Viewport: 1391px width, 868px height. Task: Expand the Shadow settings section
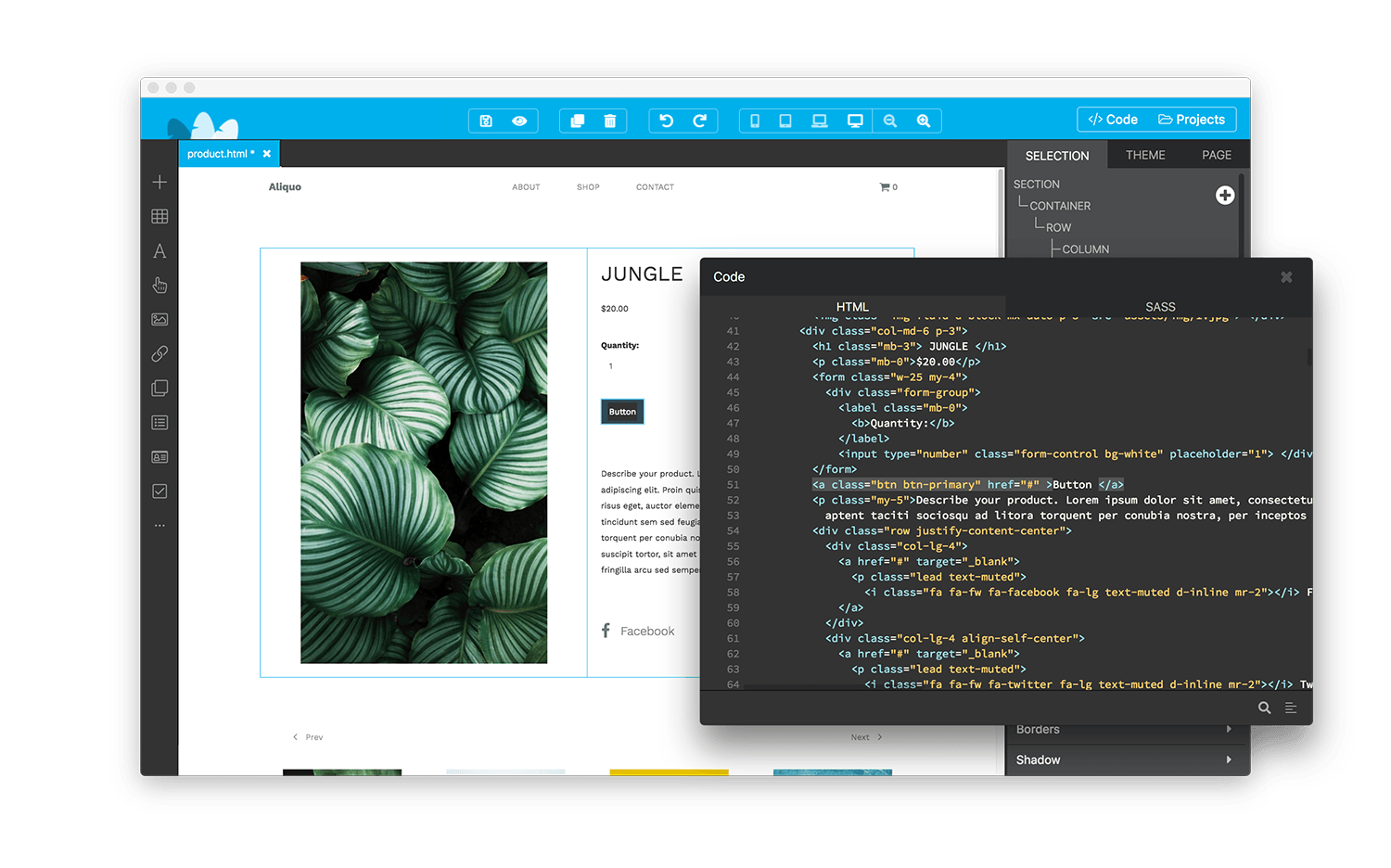(x=1124, y=760)
